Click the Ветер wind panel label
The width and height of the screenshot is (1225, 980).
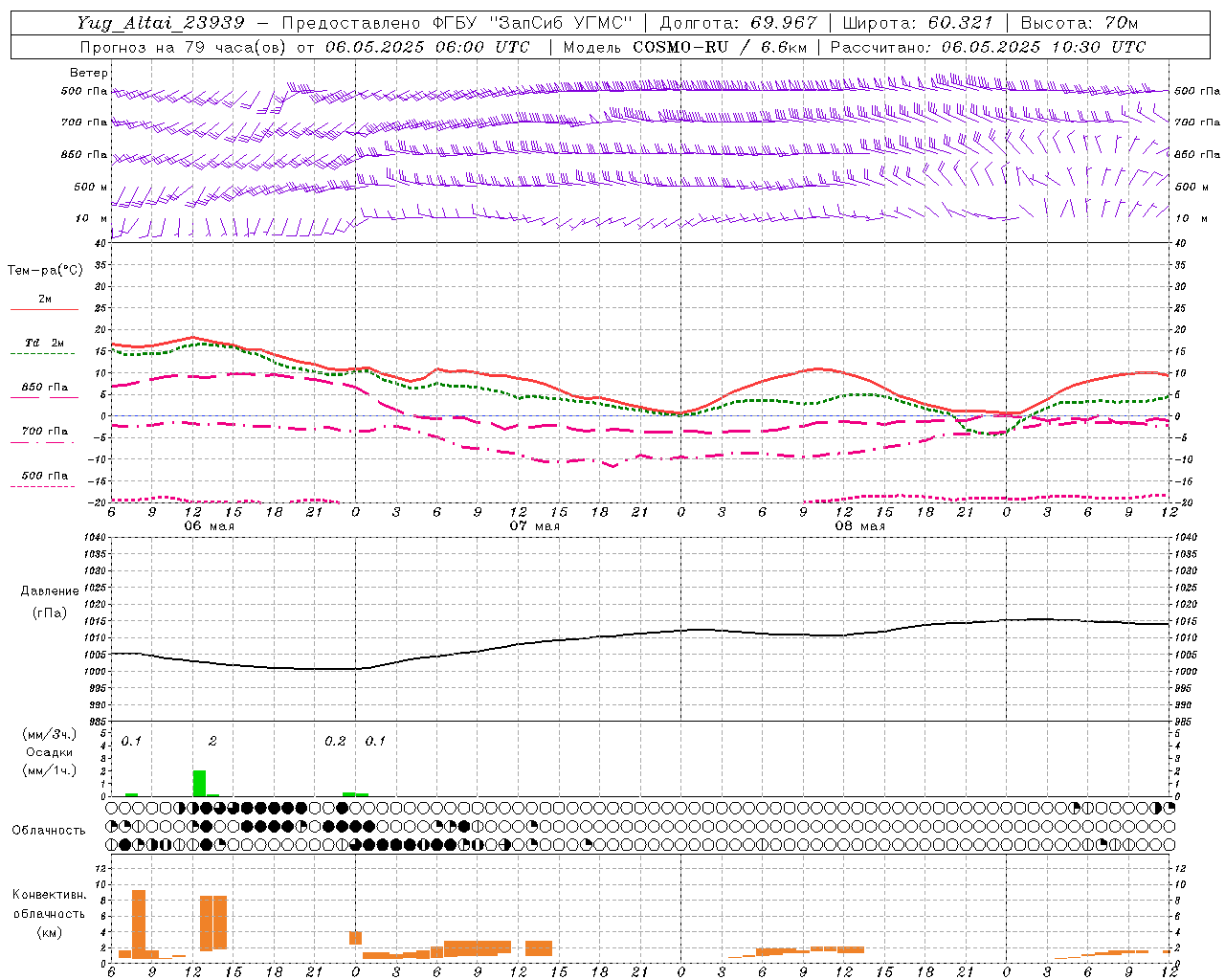click(x=89, y=73)
